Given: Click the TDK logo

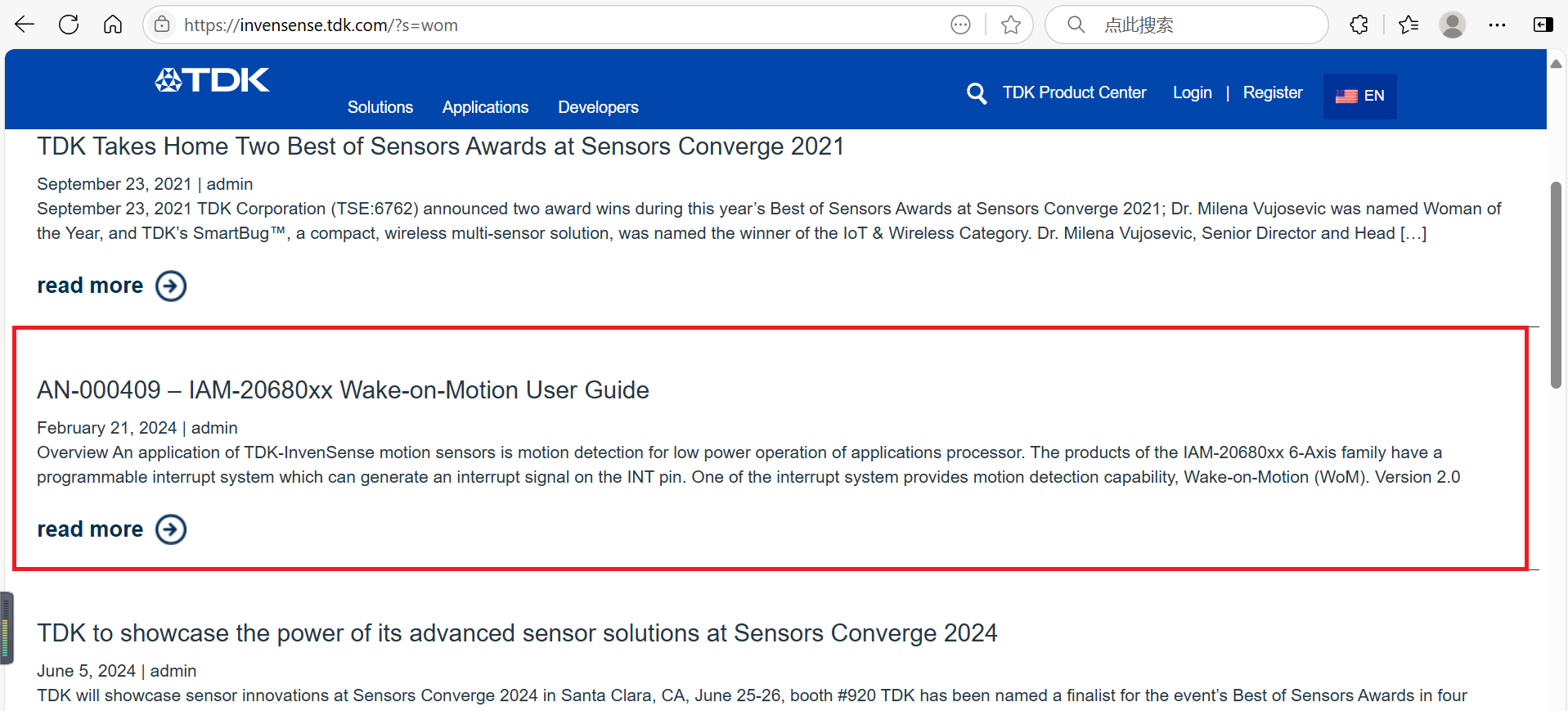Looking at the screenshot, I should 212,80.
